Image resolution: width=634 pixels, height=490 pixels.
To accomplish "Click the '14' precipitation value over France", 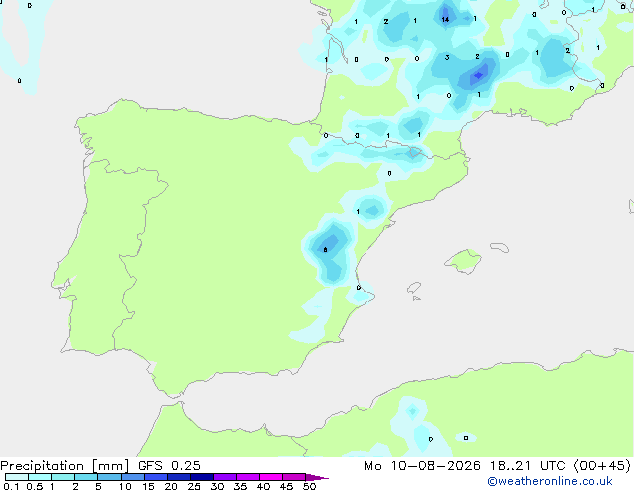I will (445, 19).
